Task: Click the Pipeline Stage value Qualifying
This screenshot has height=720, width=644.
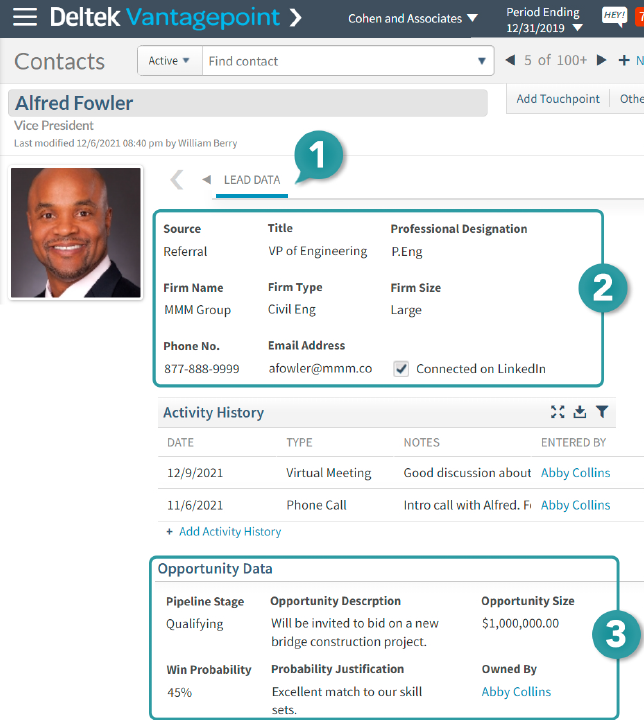Action: tap(194, 624)
